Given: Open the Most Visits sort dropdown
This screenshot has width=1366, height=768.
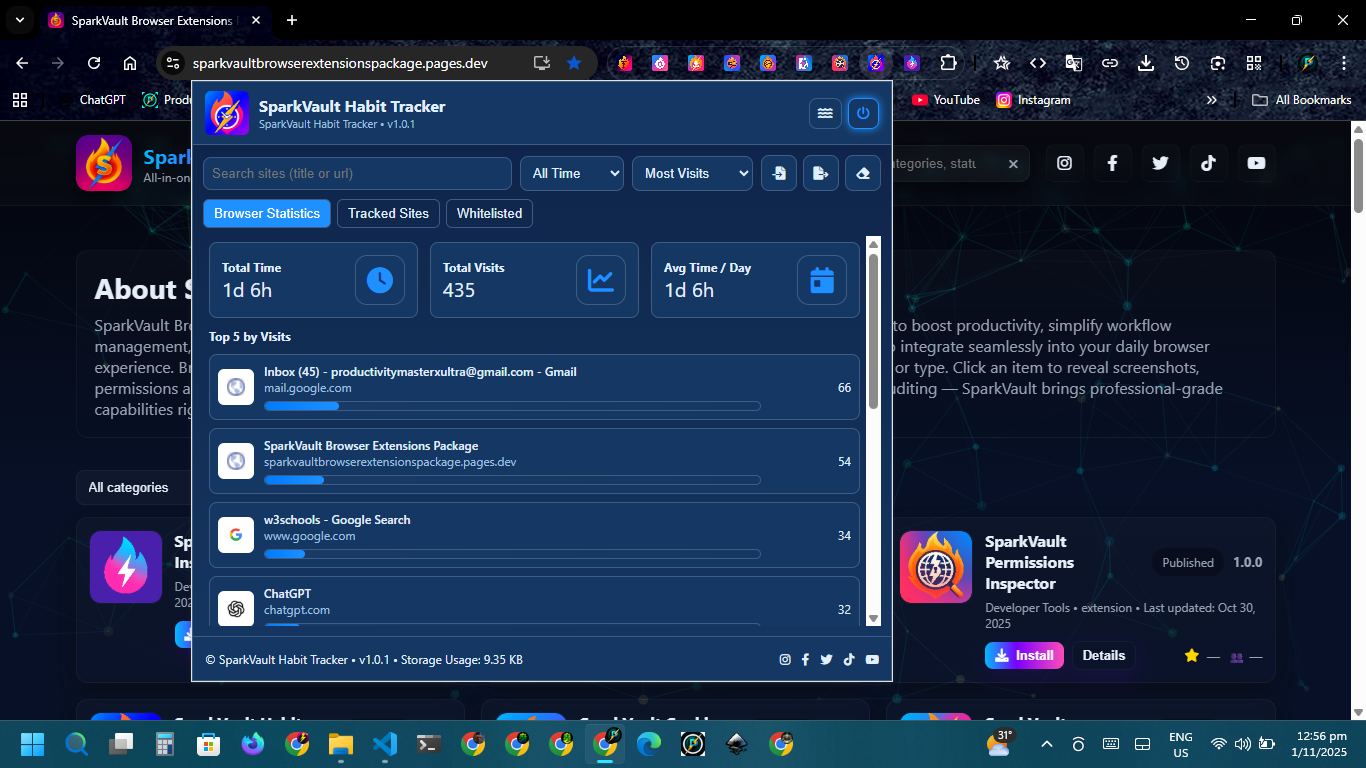Looking at the screenshot, I should pos(692,173).
